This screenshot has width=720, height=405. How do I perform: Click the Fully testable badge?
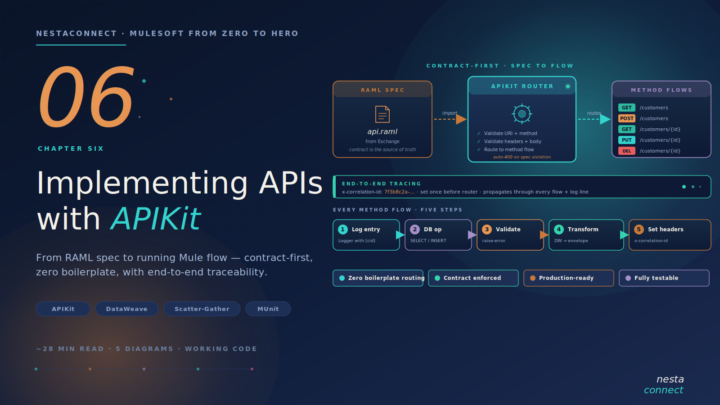pyautogui.click(x=664, y=278)
